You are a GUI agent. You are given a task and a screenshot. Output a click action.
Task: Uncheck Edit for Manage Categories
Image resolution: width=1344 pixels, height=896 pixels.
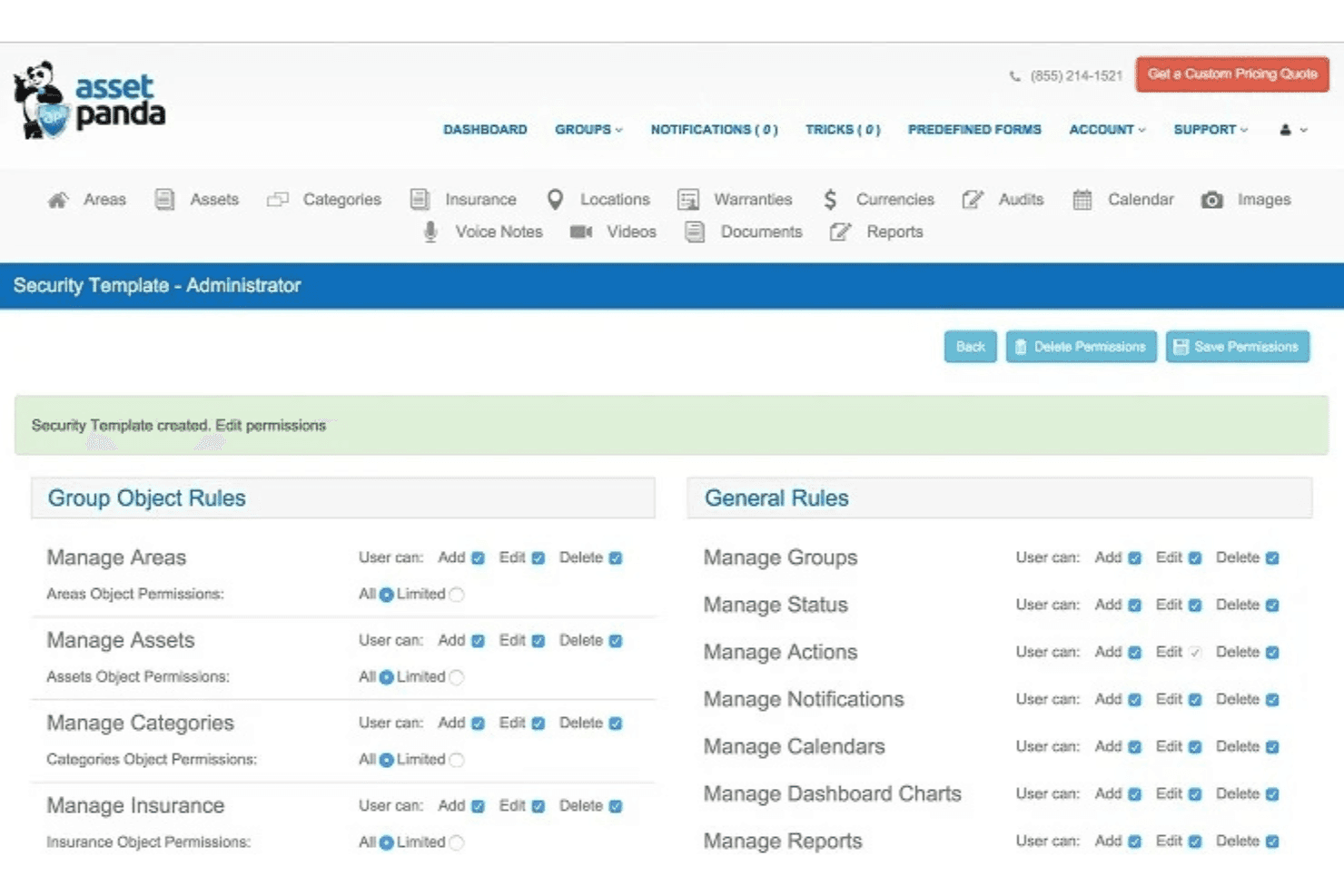point(538,724)
